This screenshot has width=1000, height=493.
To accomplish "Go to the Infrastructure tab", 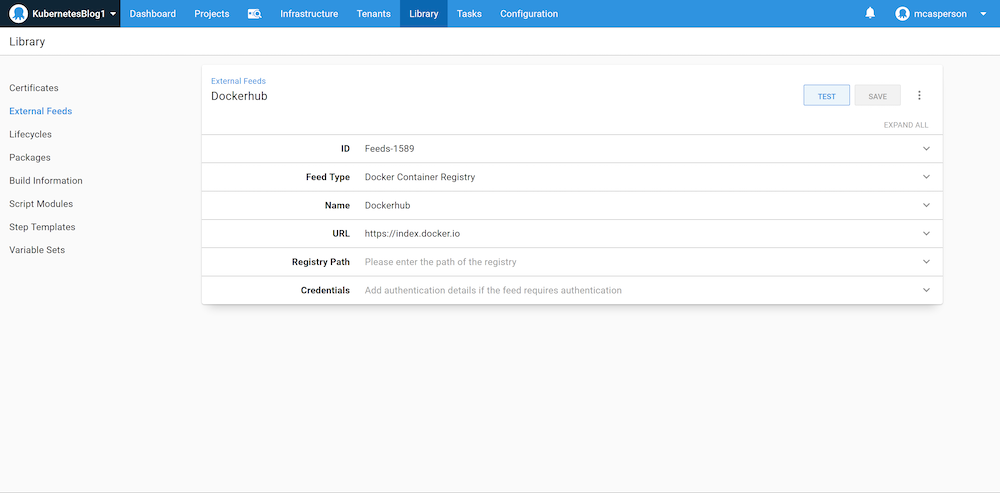I will point(309,14).
